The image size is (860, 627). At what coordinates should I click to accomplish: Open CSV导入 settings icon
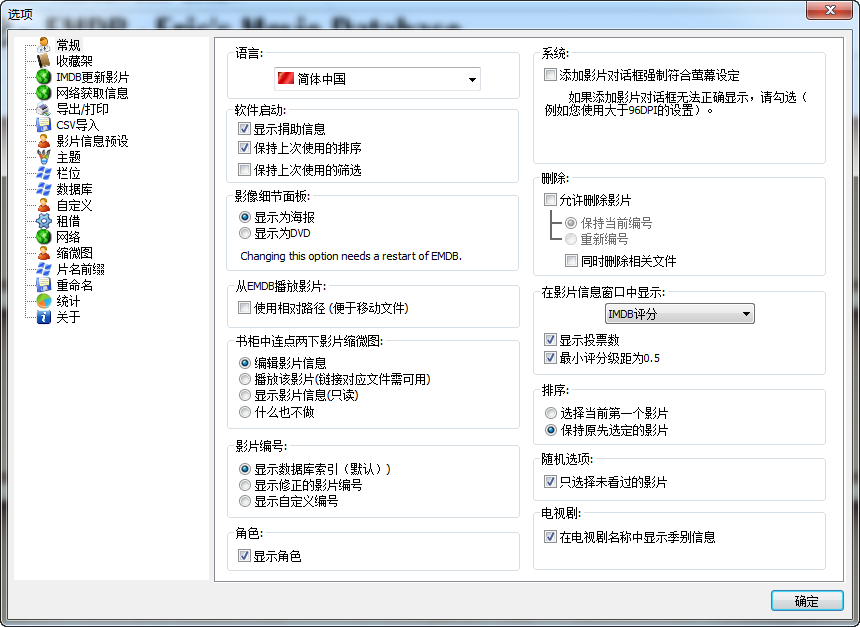[x=42, y=123]
